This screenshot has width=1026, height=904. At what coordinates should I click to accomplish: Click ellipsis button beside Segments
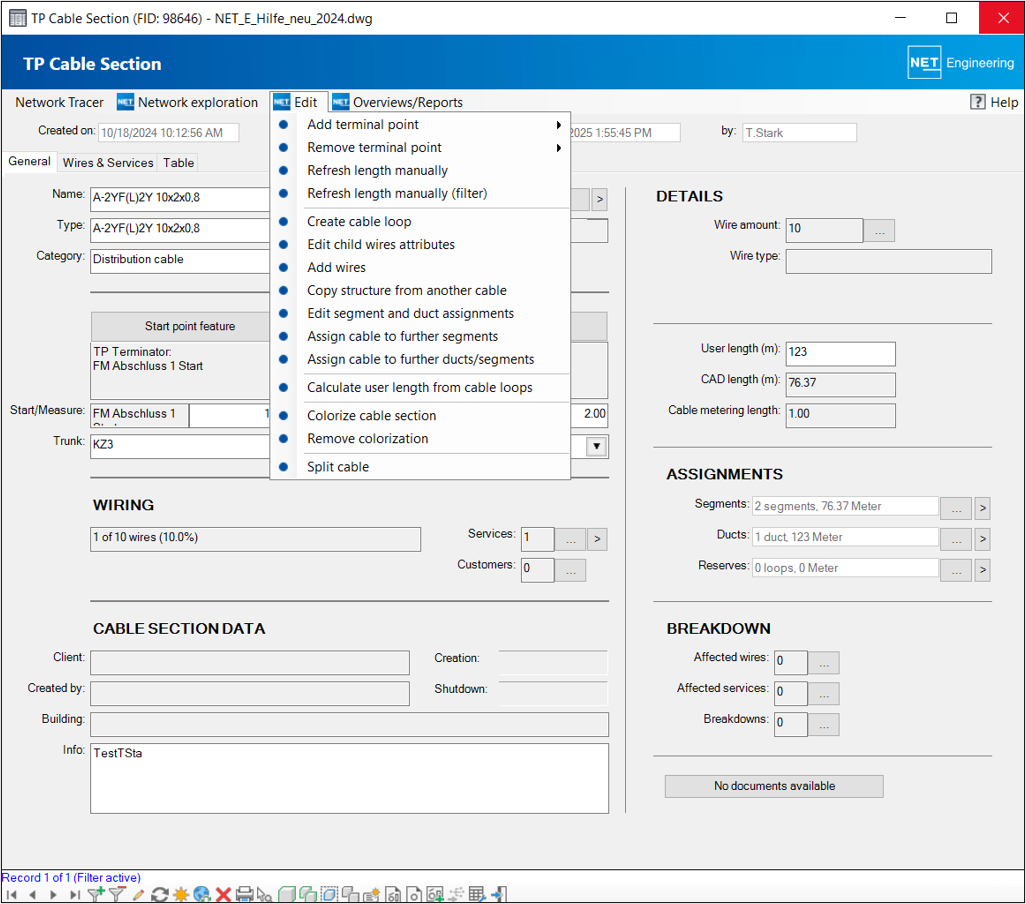point(955,508)
